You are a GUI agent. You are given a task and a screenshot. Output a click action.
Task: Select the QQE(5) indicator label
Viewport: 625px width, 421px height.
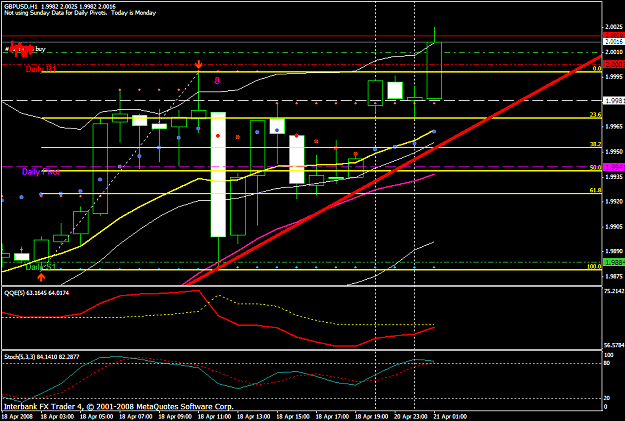[36, 293]
